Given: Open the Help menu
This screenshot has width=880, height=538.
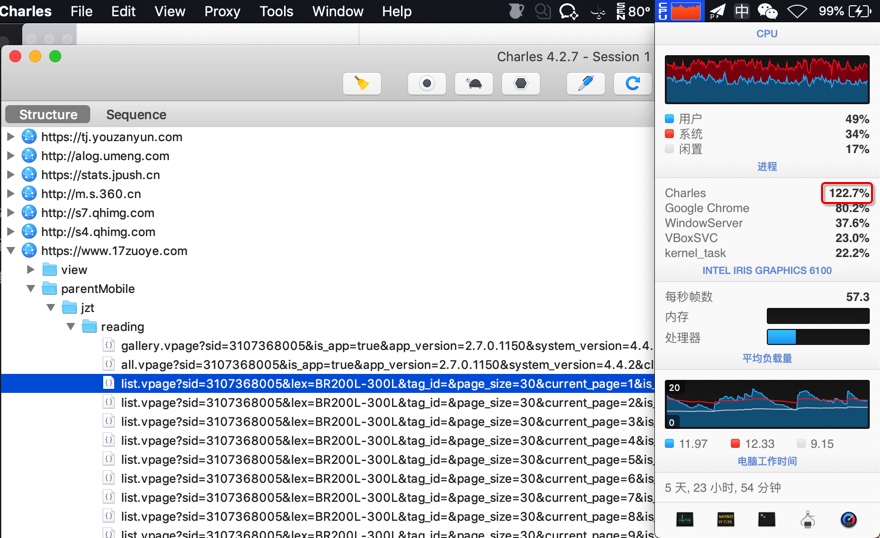Looking at the screenshot, I should click(x=397, y=11).
